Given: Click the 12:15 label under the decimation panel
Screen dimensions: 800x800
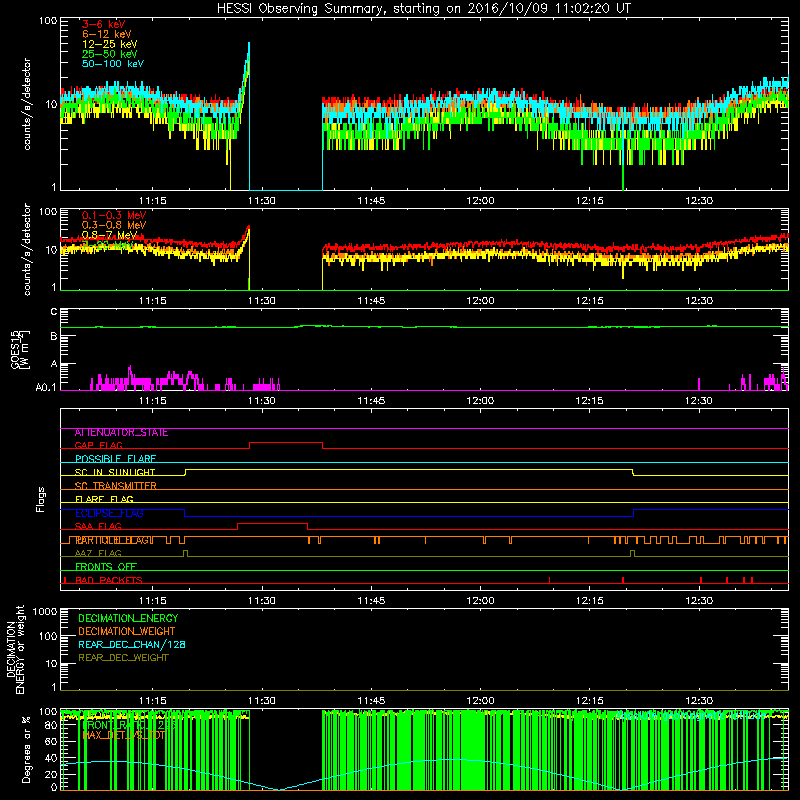Looking at the screenshot, I should pos(589,701).
